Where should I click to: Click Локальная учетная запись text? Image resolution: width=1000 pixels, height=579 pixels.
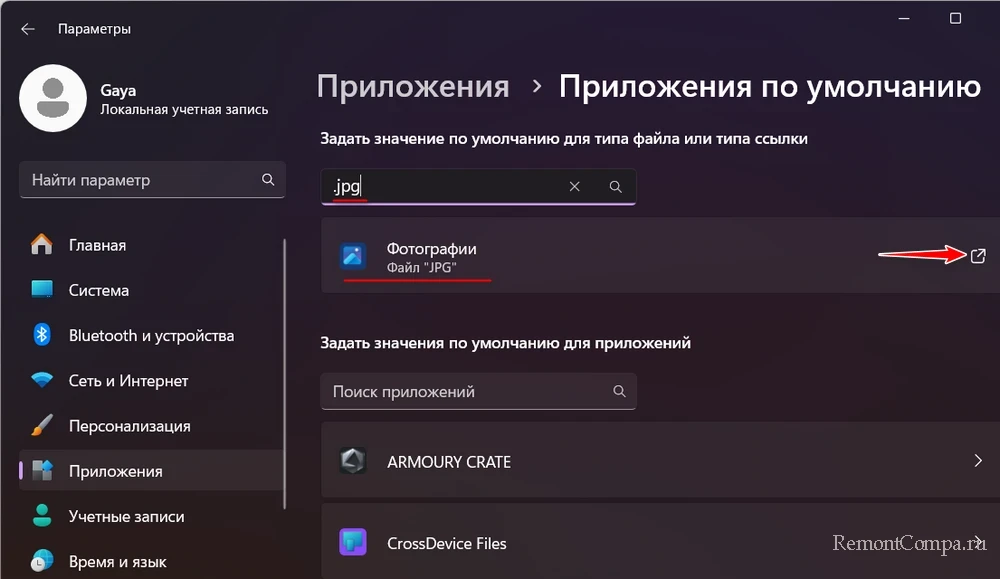[184, 110]
